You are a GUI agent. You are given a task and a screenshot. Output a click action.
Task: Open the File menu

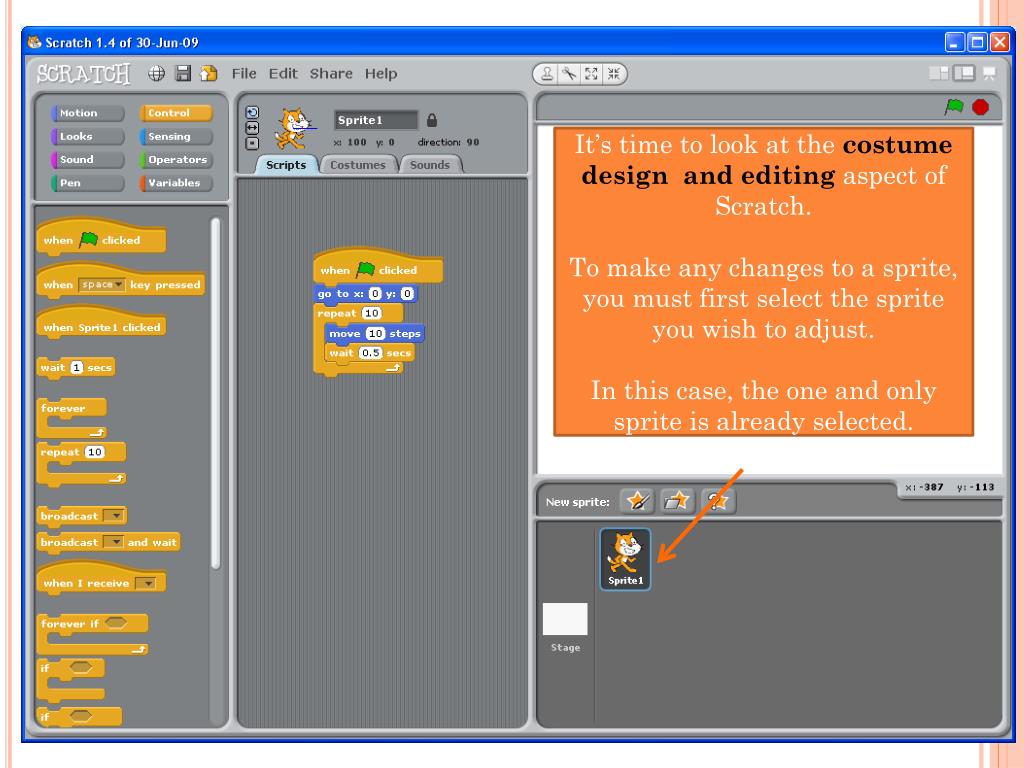tap(244, 74)
